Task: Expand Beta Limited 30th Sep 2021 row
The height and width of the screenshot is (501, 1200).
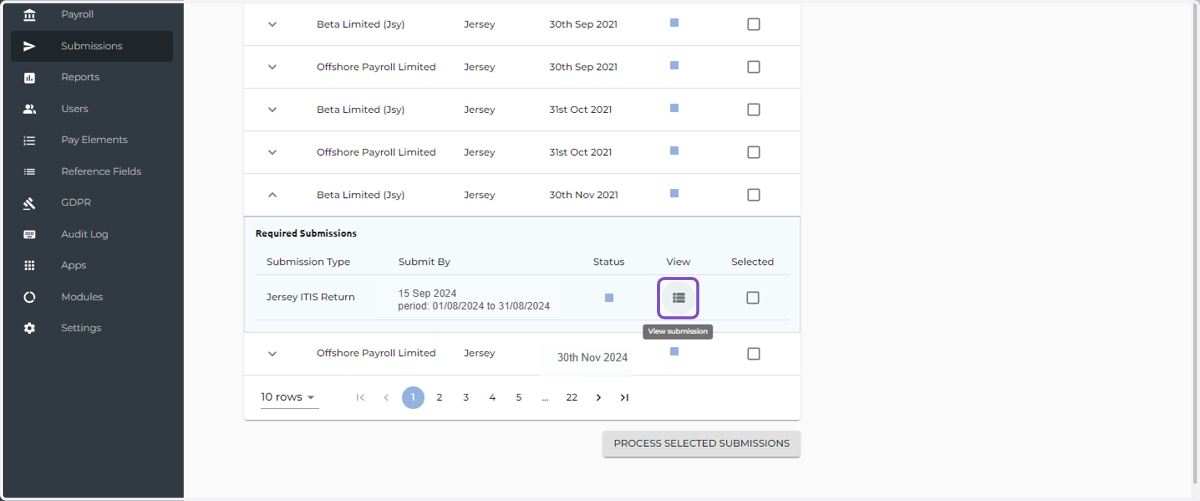Action: [272, 24]
